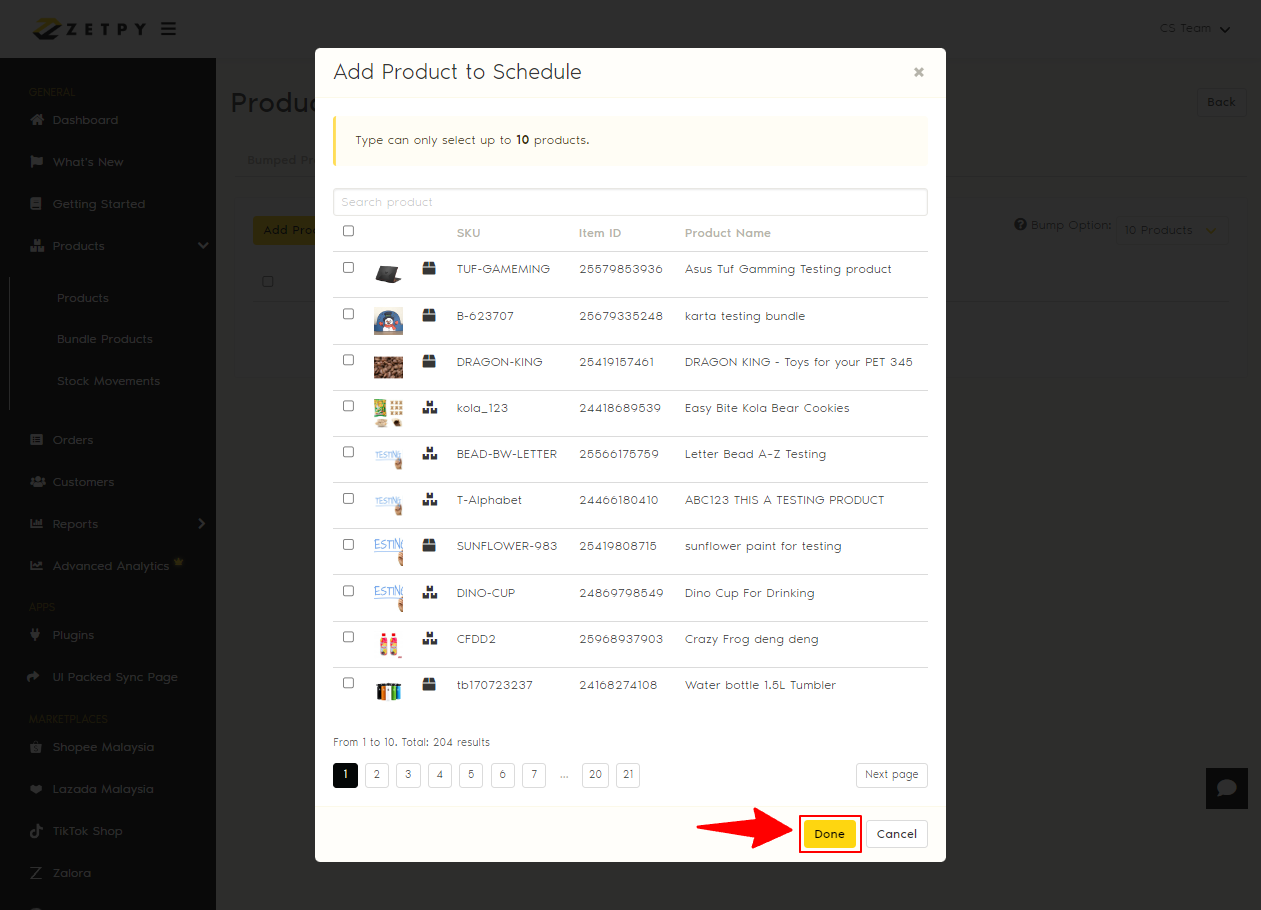Click the Getting Started book icon
The height and width of the screenshot is (910, 1261).
(x=37, y=204)
